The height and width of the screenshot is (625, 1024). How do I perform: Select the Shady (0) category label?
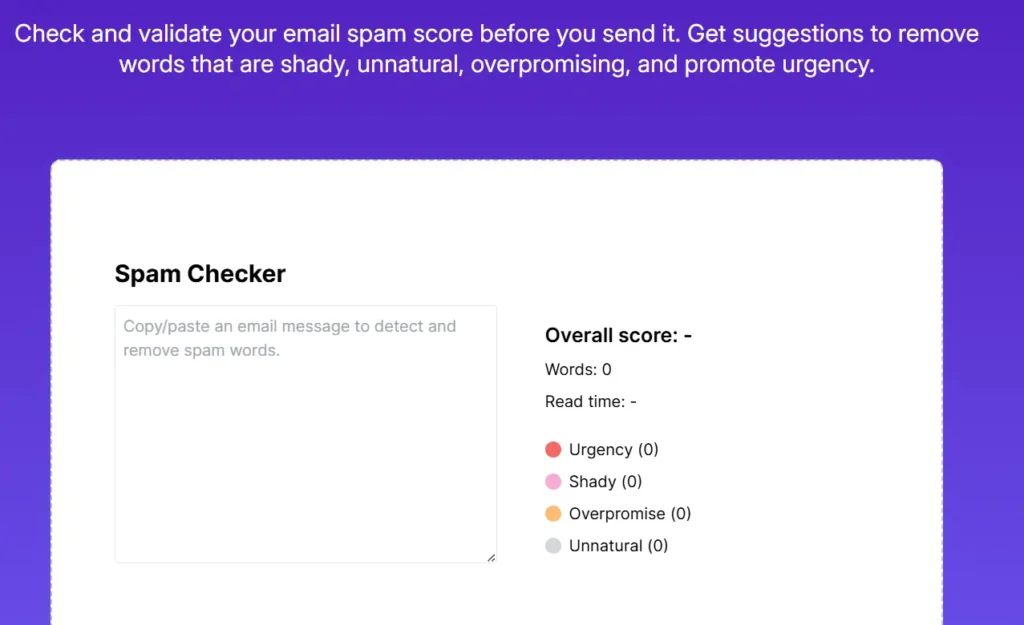(x=604, y=481)
